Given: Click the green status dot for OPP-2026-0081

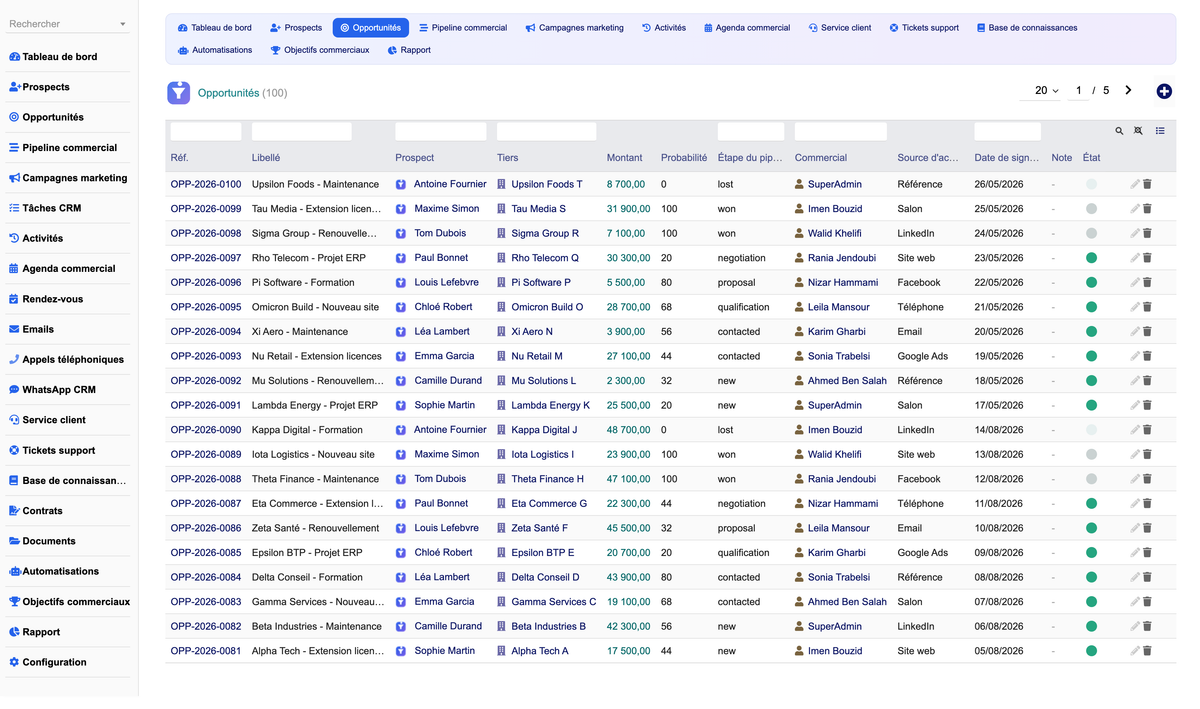Looking at the screenshot, I should [x=1091, y=651].
